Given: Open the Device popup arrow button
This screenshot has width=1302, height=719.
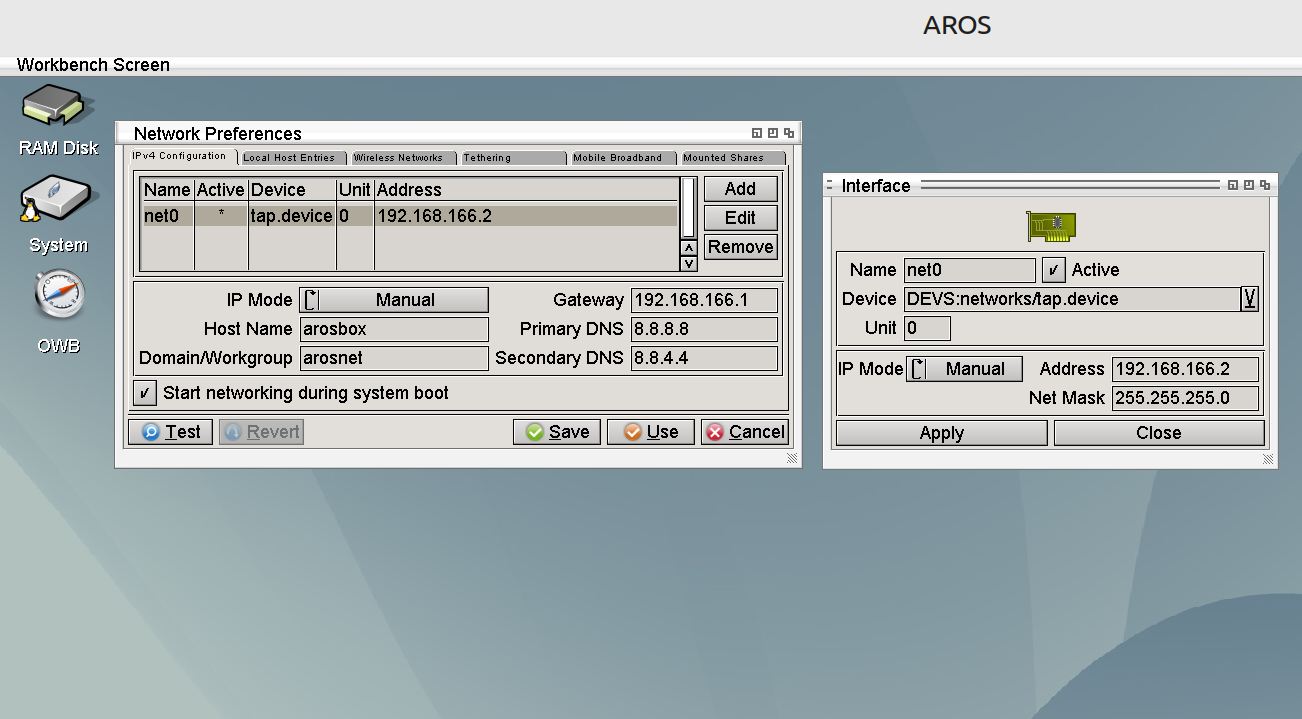Looking at the screenshot, I should (x=1249, y=299).
